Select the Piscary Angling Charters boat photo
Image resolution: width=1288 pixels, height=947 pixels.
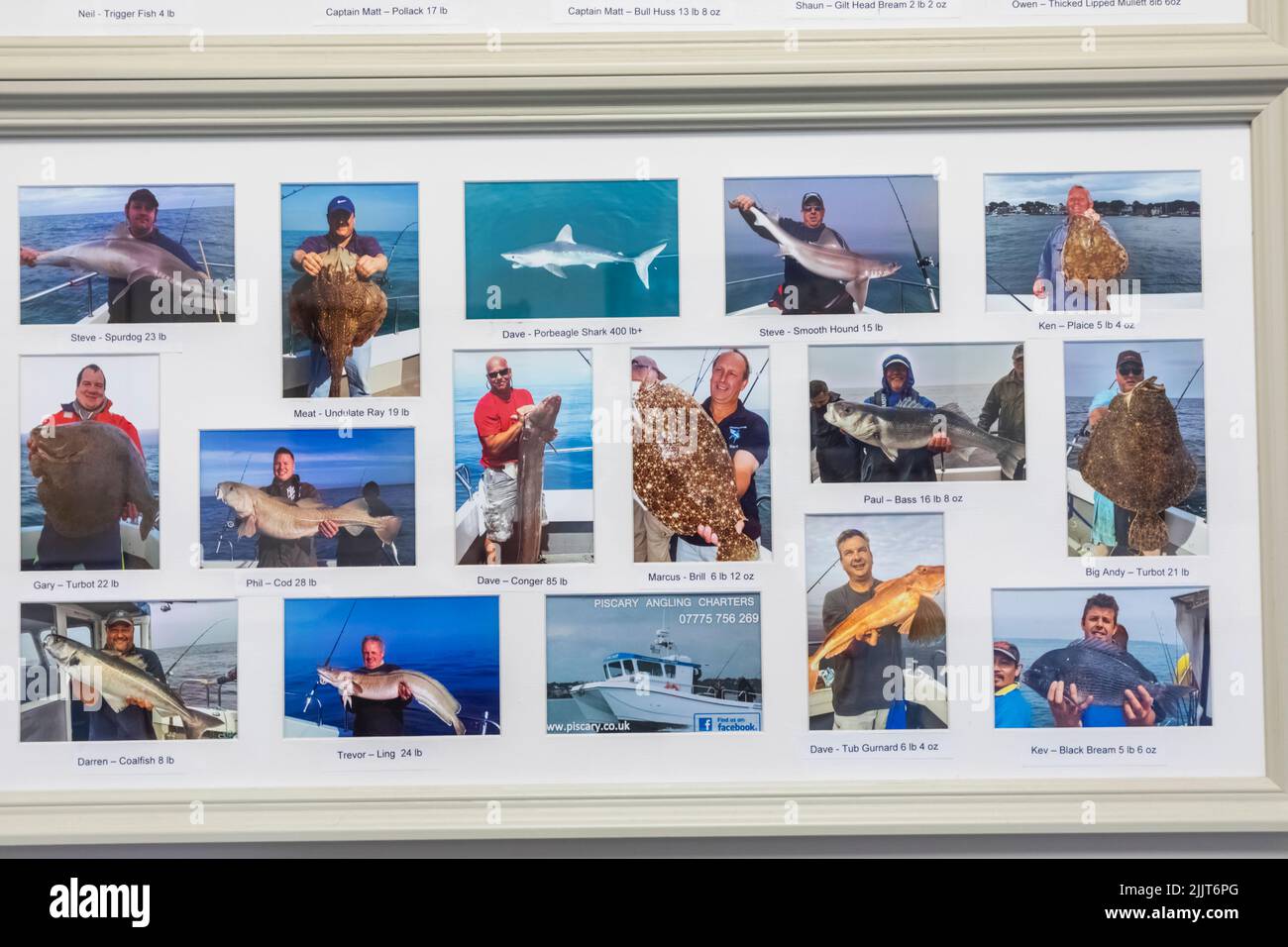pyautogui.click(x=654, y=663)
